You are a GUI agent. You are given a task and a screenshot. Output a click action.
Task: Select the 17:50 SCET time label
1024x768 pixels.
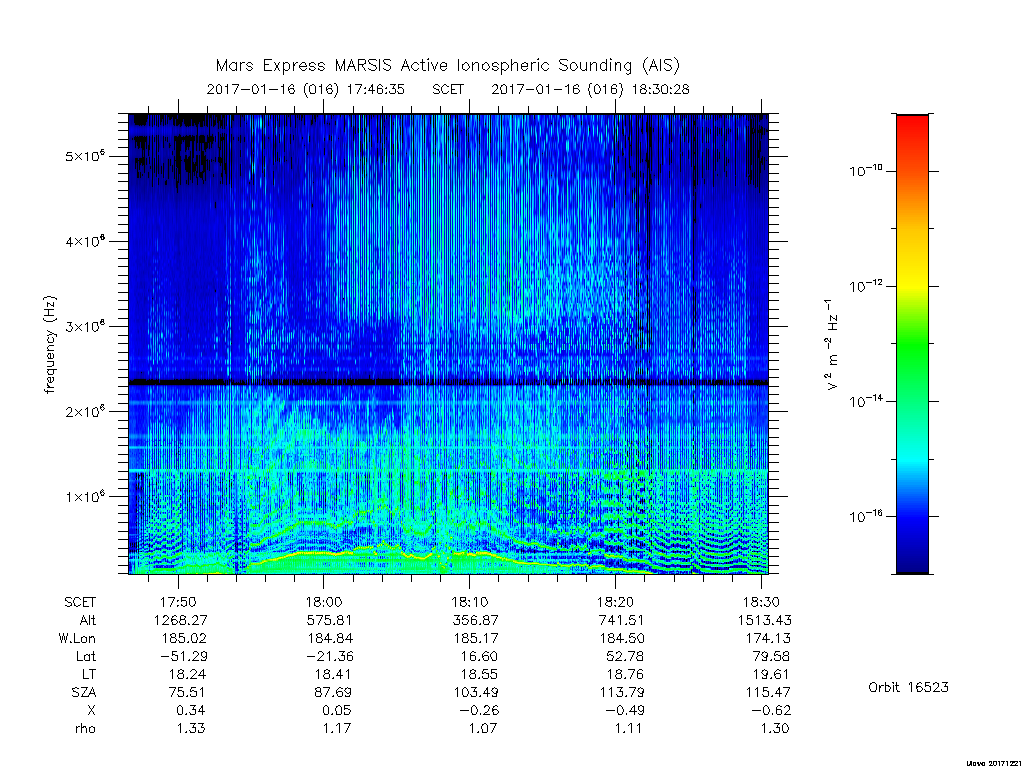point(178,602)
